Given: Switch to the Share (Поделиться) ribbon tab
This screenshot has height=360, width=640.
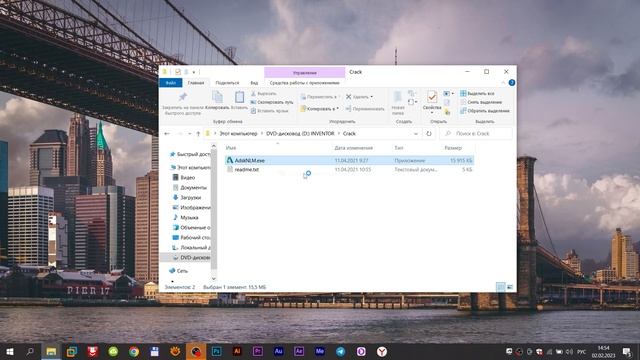Looking at the screenshot, I should pos(227,83).
